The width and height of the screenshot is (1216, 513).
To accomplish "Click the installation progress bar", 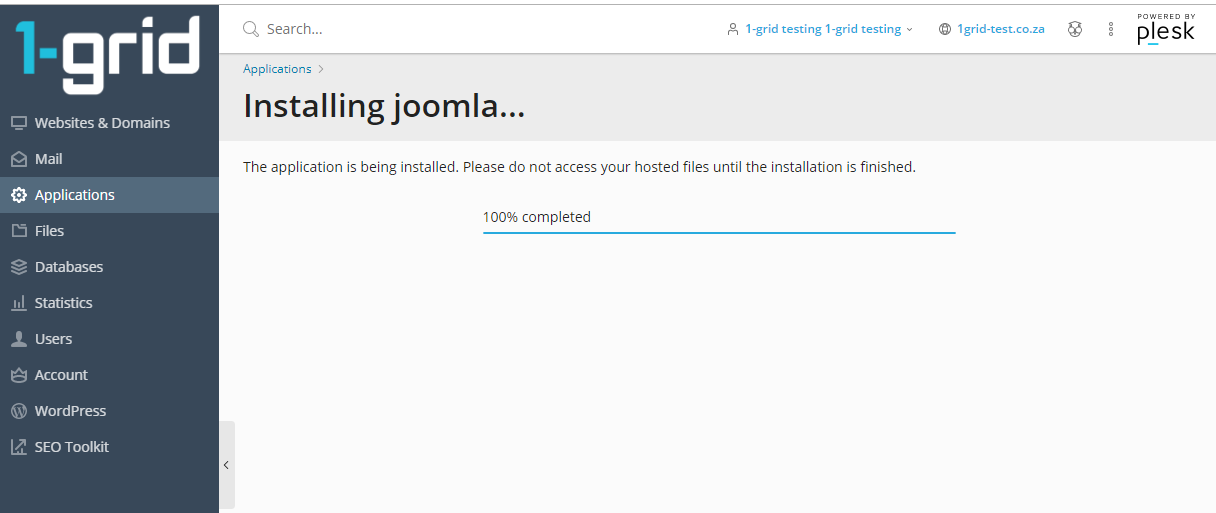I will coord(719,232).
